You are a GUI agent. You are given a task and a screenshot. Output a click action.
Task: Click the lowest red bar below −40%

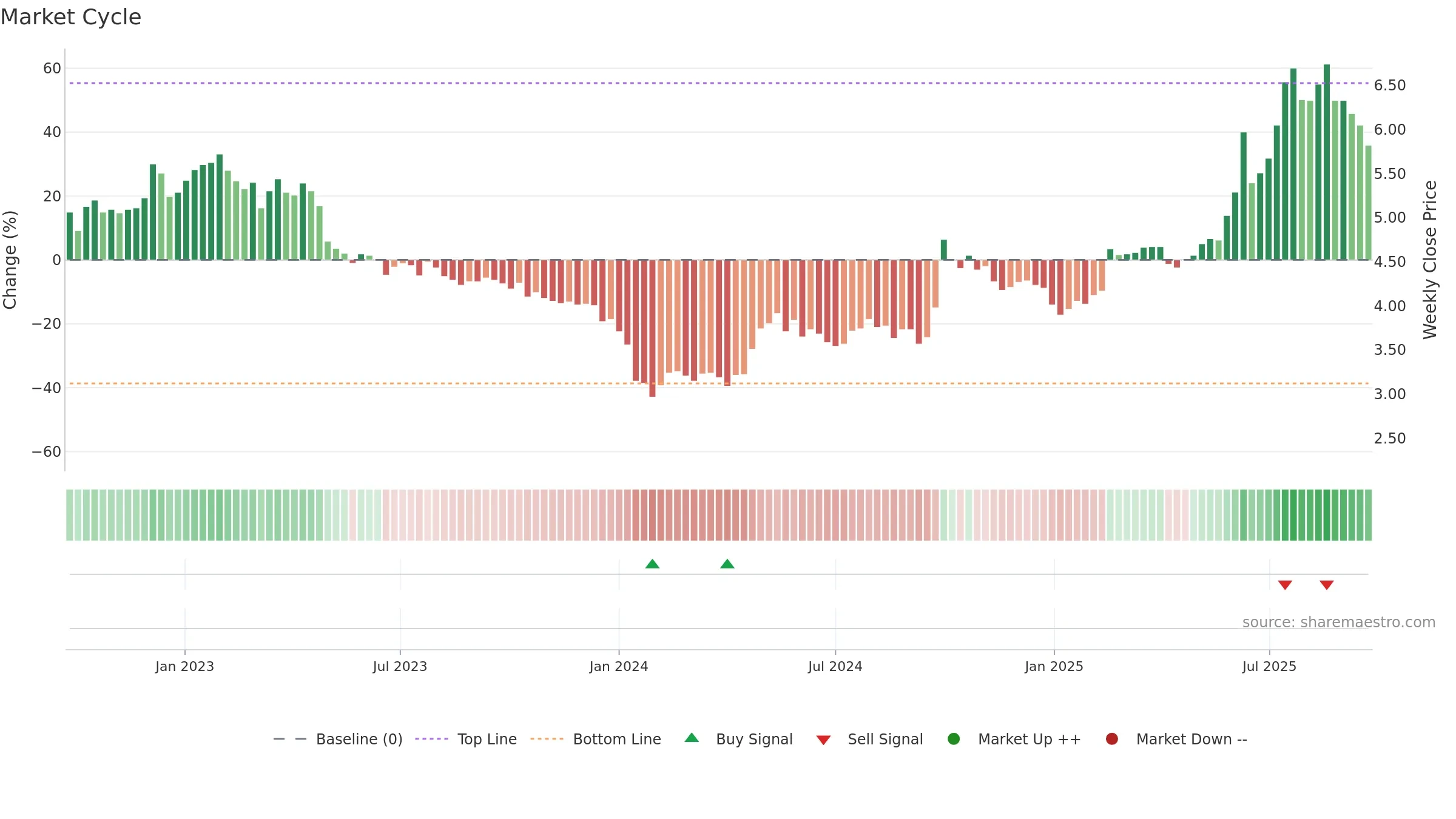tap(652, 328)
